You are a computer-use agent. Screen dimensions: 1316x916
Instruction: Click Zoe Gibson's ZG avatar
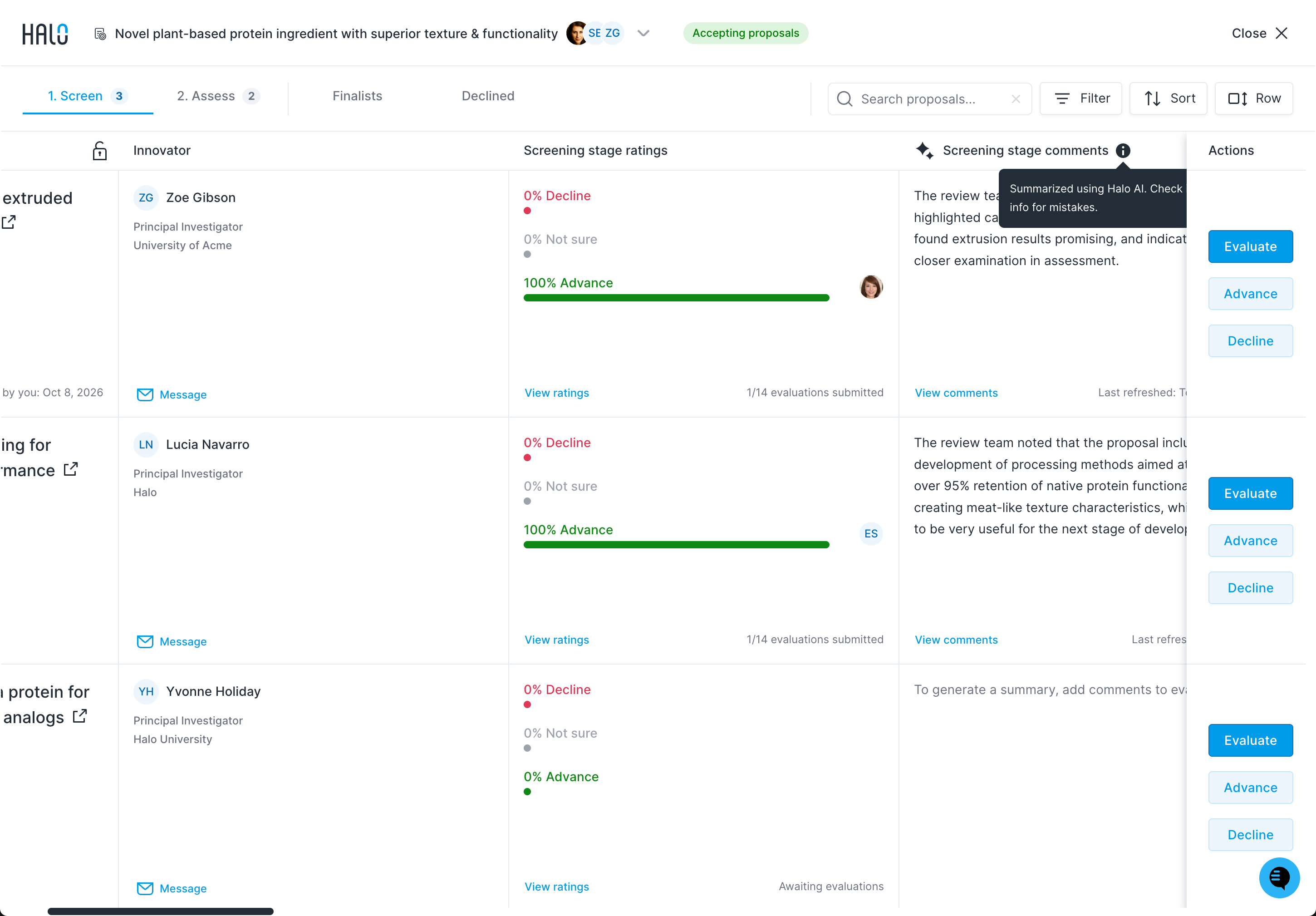(146, 198)
